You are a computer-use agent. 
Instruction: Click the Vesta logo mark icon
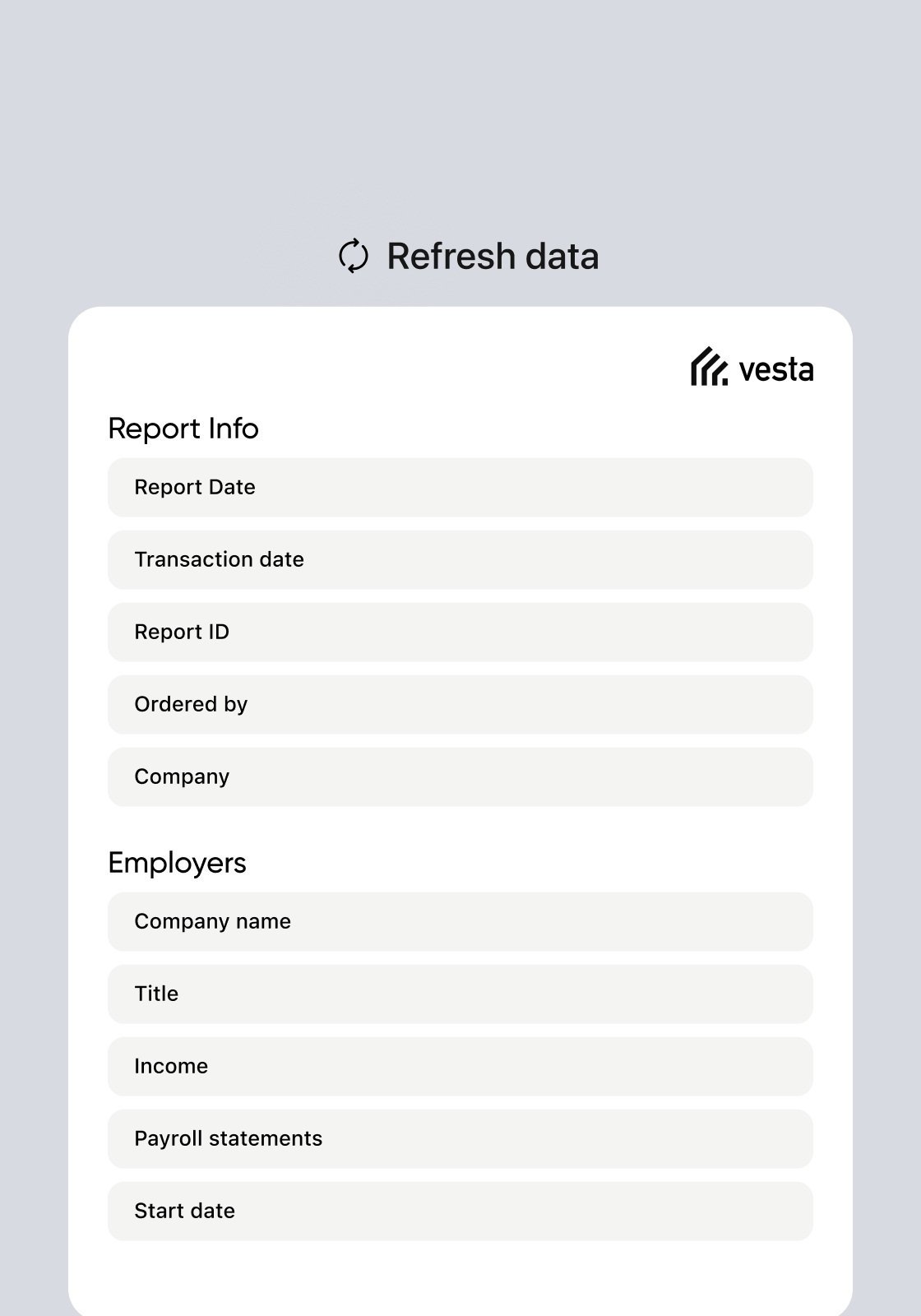point(709,367)
